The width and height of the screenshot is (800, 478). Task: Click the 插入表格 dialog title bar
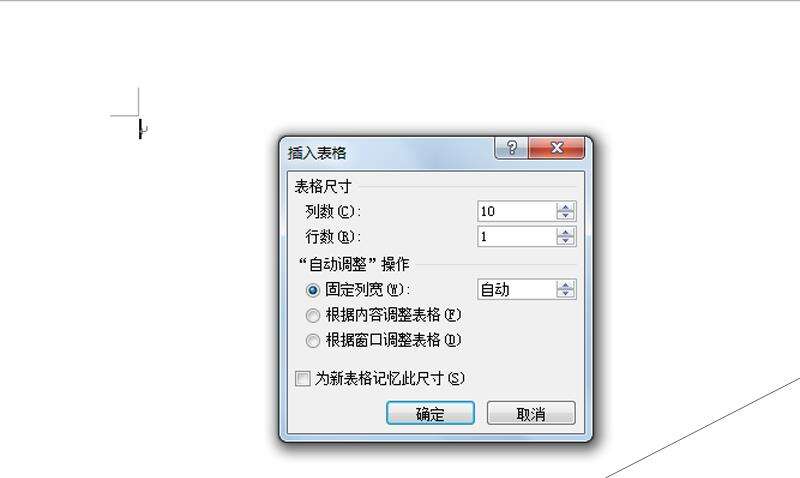pyautogui.click(x=388, y=153)
